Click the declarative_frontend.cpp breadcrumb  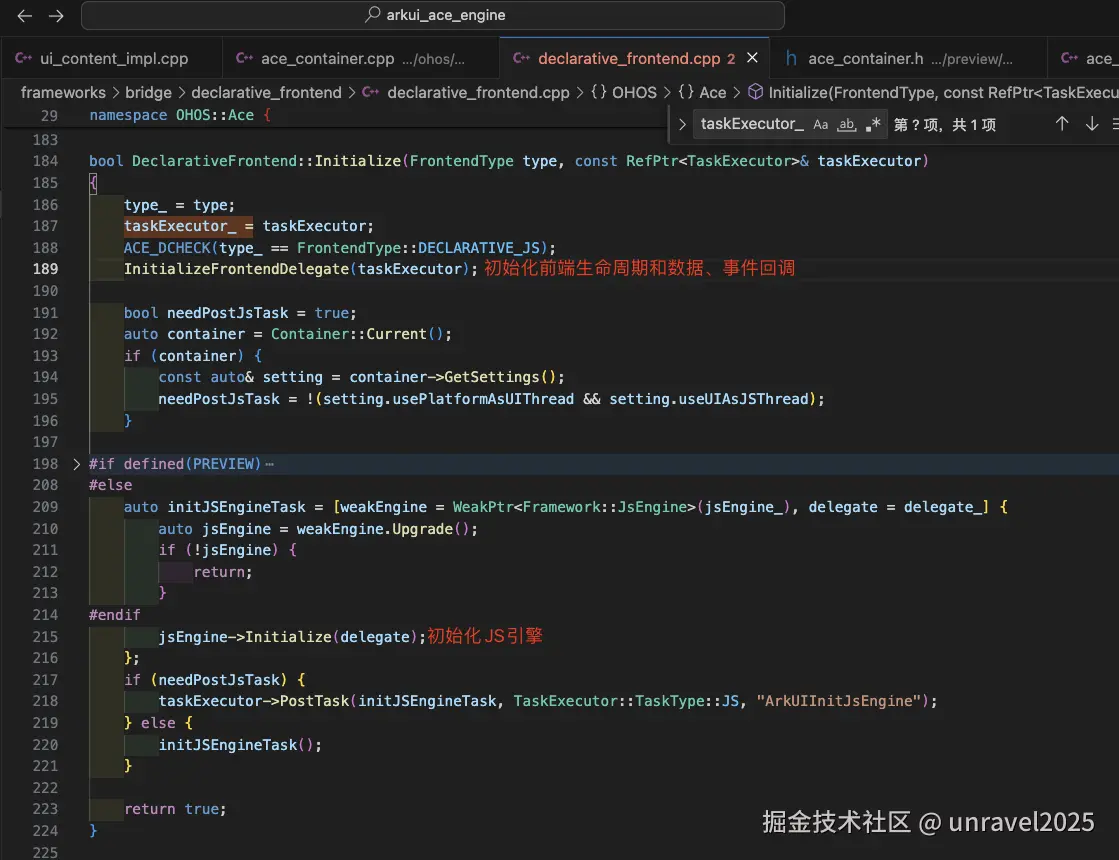[x=467, y=93]
